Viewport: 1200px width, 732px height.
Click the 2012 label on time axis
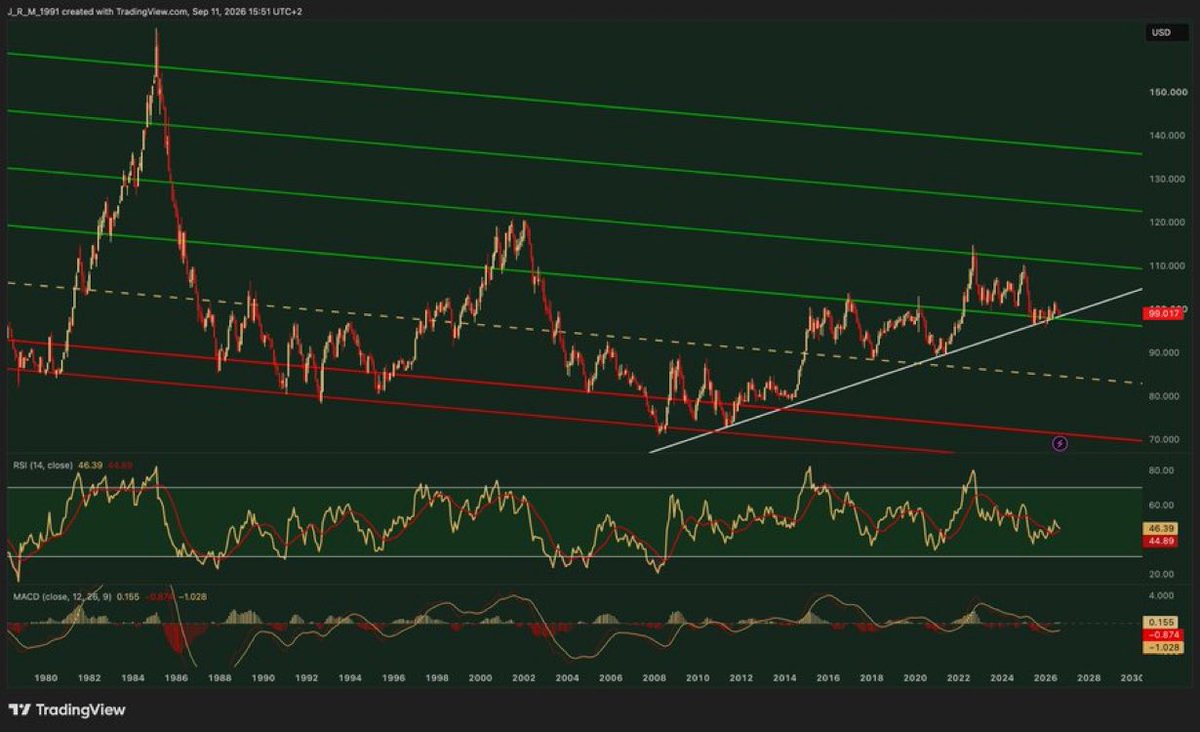click(x=741, y=677)
